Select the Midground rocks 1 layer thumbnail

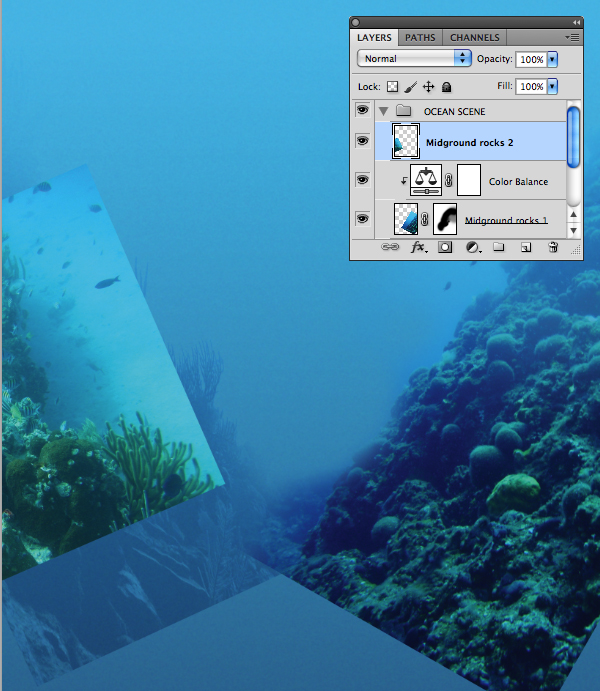coord(406,219)
